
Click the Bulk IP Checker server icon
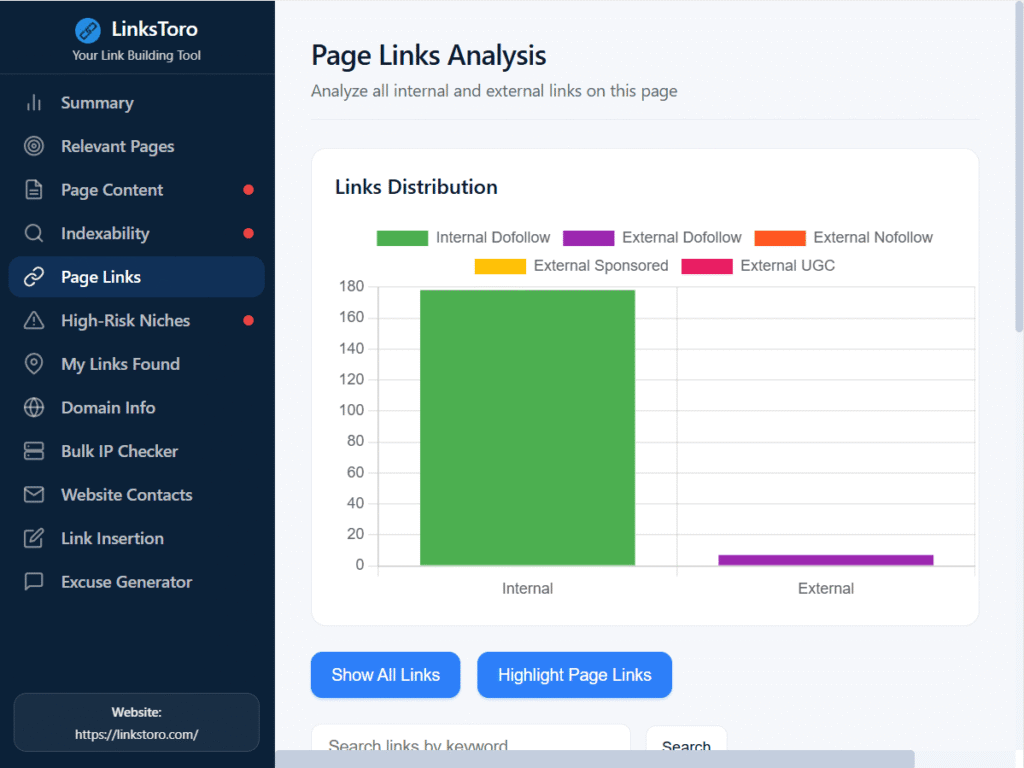(34, 451)
